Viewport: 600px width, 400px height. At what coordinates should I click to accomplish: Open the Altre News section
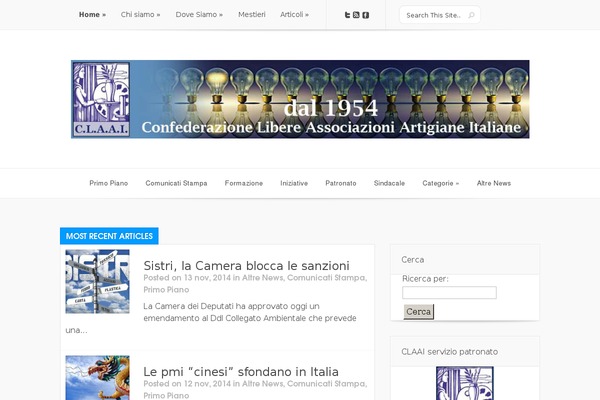pos(494,183)
